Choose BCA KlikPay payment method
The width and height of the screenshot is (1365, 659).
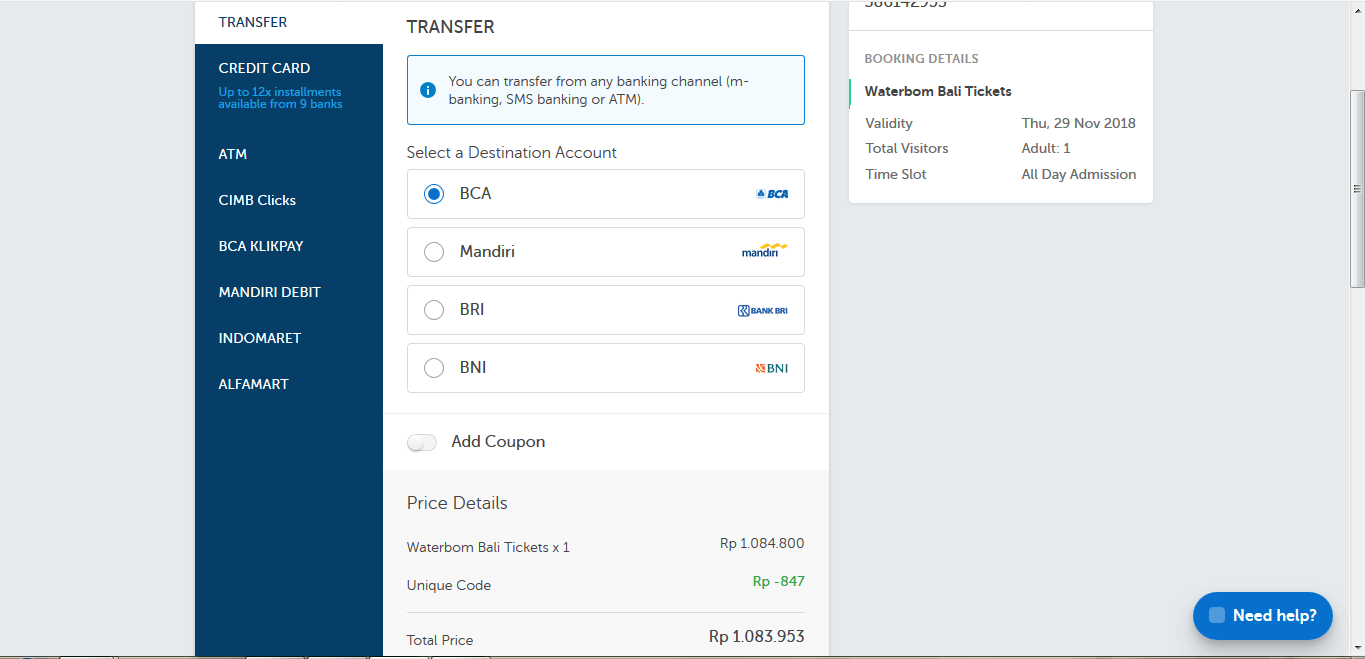pos(261,246)
